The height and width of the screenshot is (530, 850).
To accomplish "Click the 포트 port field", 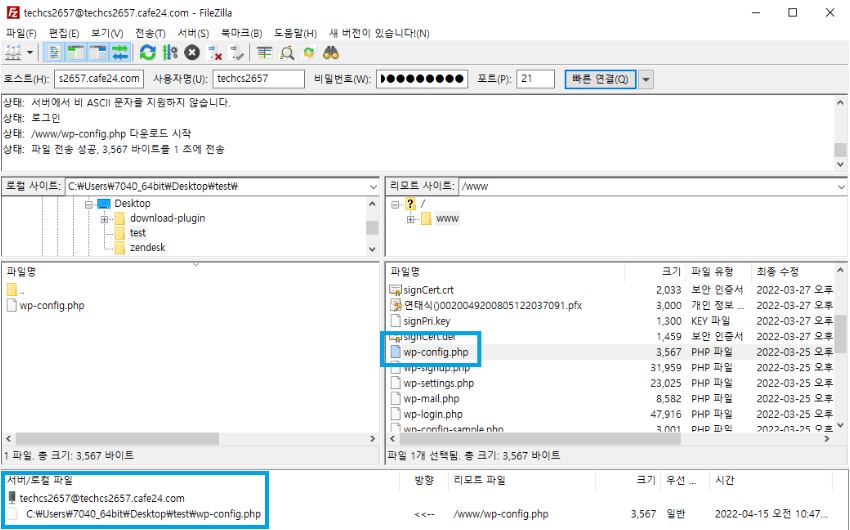I will click(536, 79).
